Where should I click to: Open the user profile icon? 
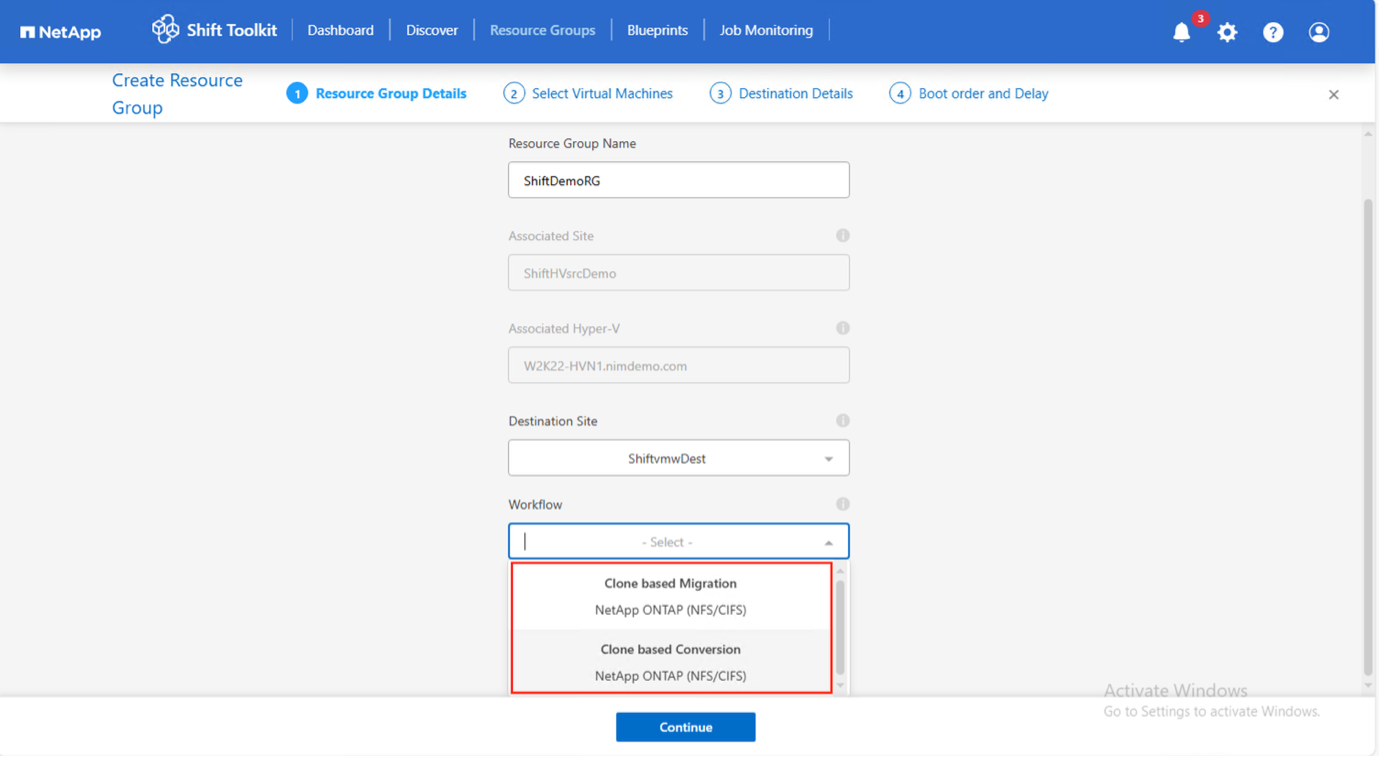pyautogui.click(x=1319, y=32)
